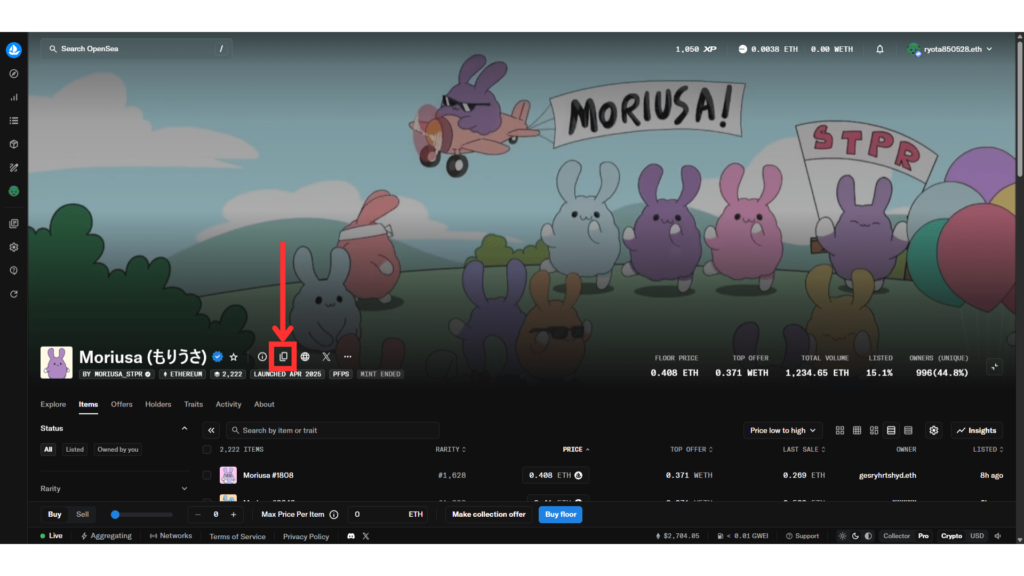The width and height of the screenshot is (1024, 576).
Task: Switch to the large grid view
Action: [x=840, y=430]
